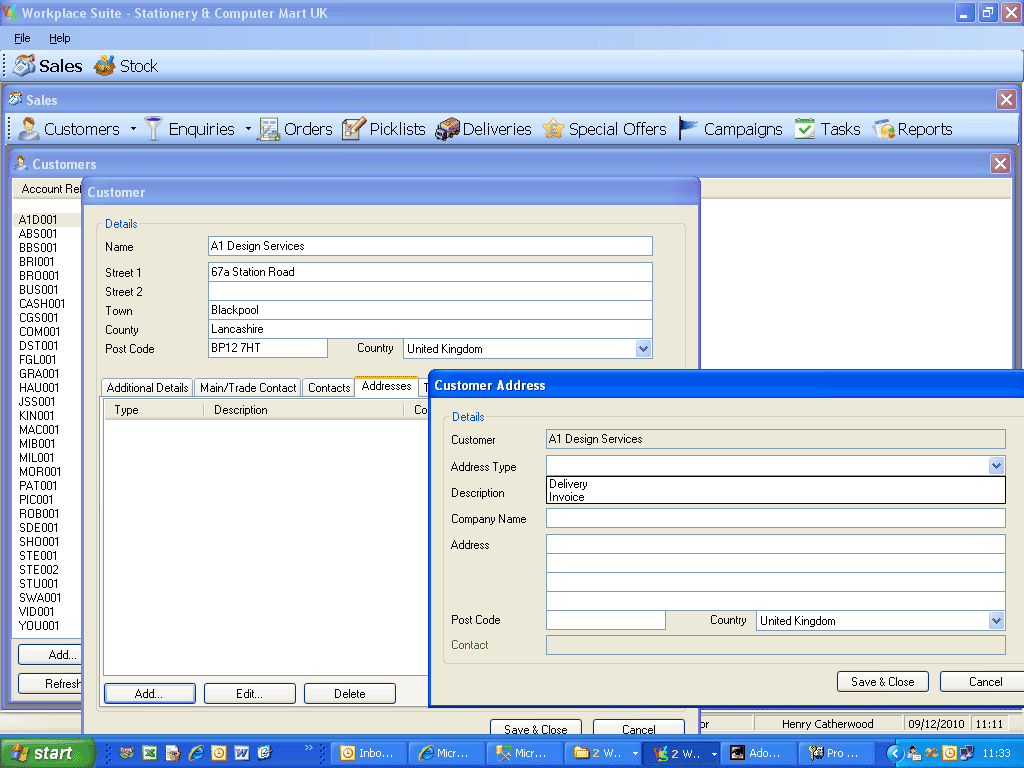This screenshot has height=768, width=1024.
Task: Open Picklists from the Sales toolbar
Action: pos(384,129)
